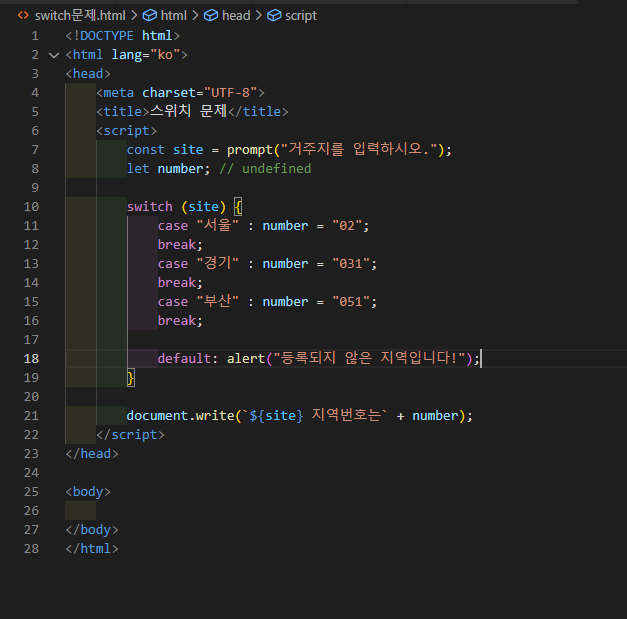The image size is (627, 619).
Task: Click the let keyword on line 8
Action: tap(138, 169)
